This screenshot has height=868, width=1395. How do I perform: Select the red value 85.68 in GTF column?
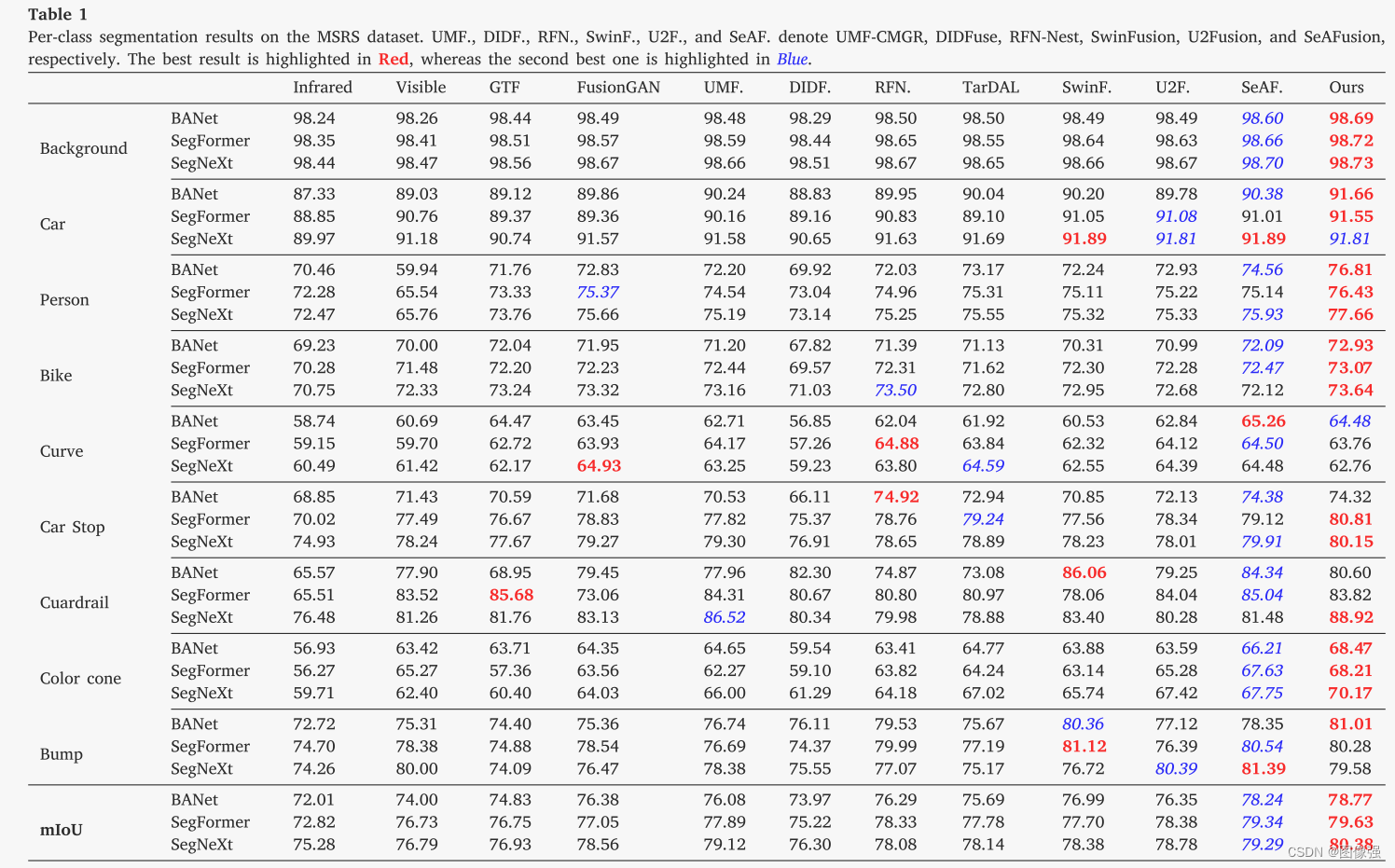[512, 595]
